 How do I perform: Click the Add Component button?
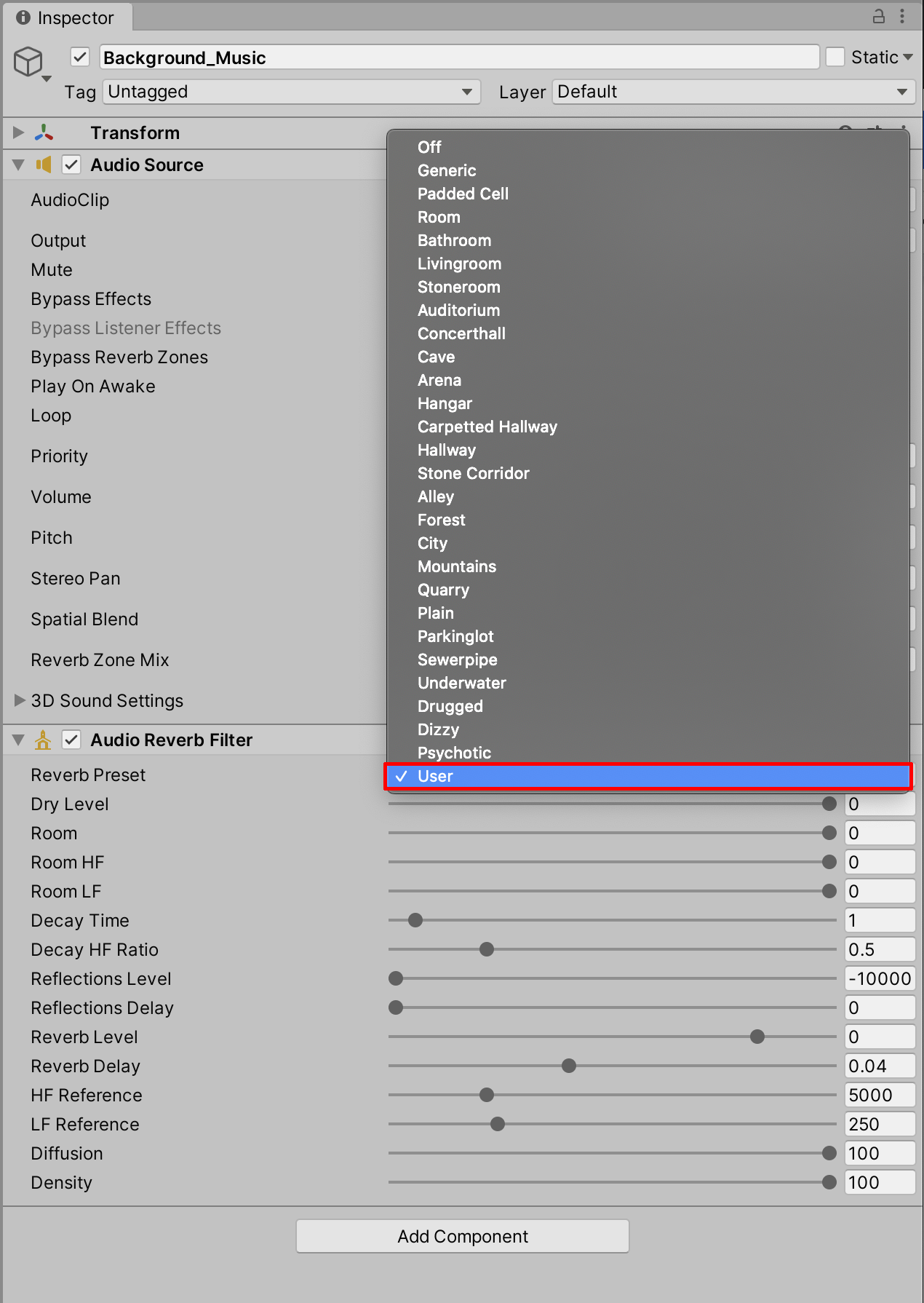[x=463, y=1236]
